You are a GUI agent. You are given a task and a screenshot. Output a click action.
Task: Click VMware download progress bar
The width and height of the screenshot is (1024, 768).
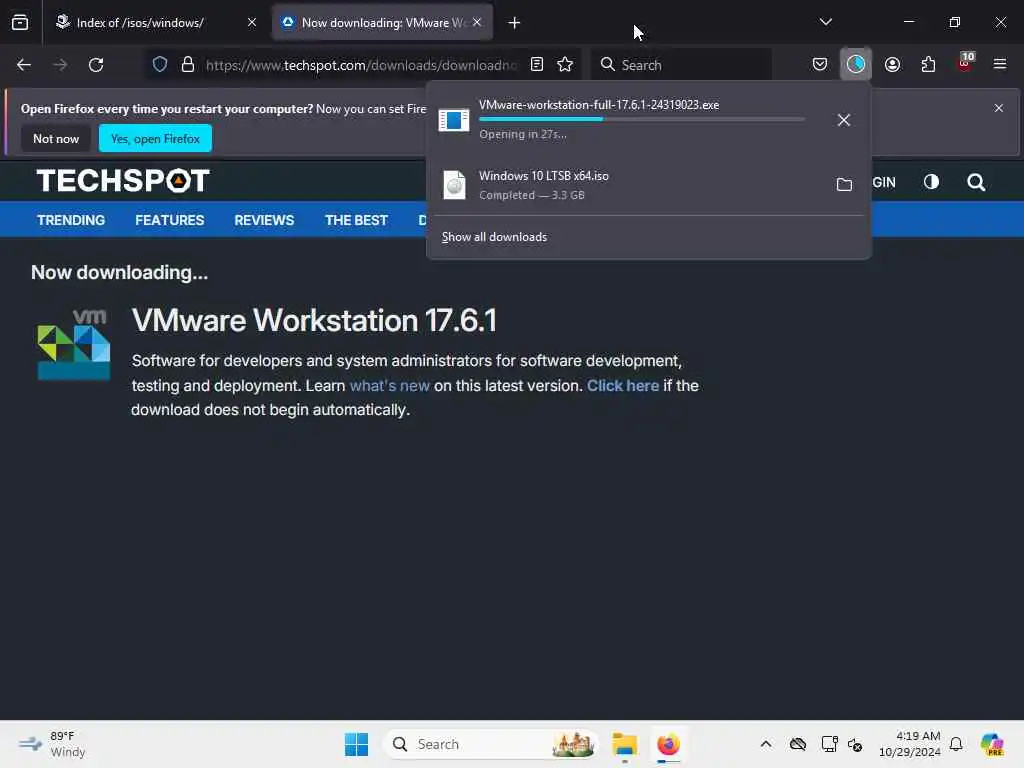coord(642,119)
